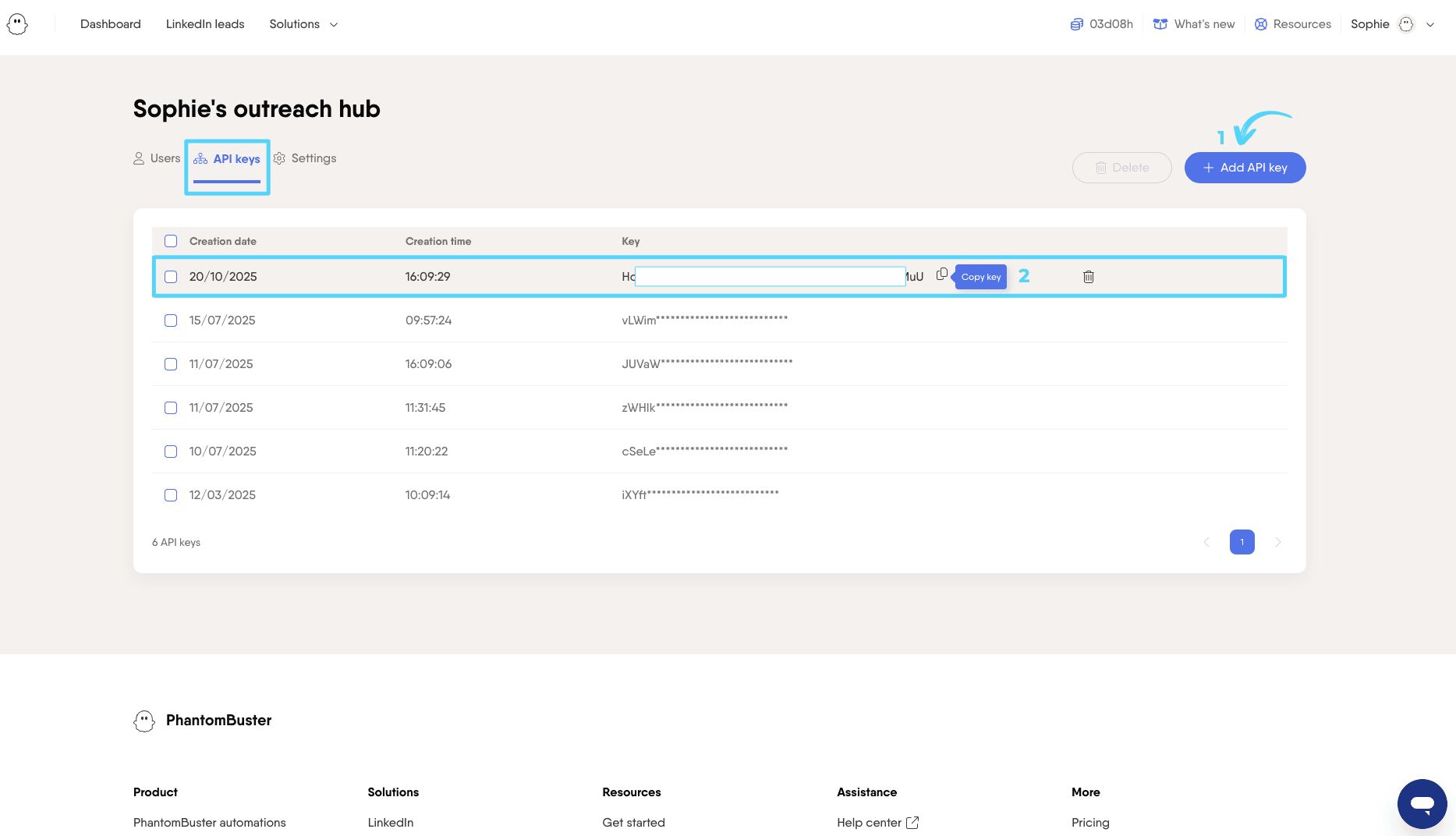The height and width of the screenshot is (836, 1456).
Task: Switch to the Users tab
Action: pos(157,158)
